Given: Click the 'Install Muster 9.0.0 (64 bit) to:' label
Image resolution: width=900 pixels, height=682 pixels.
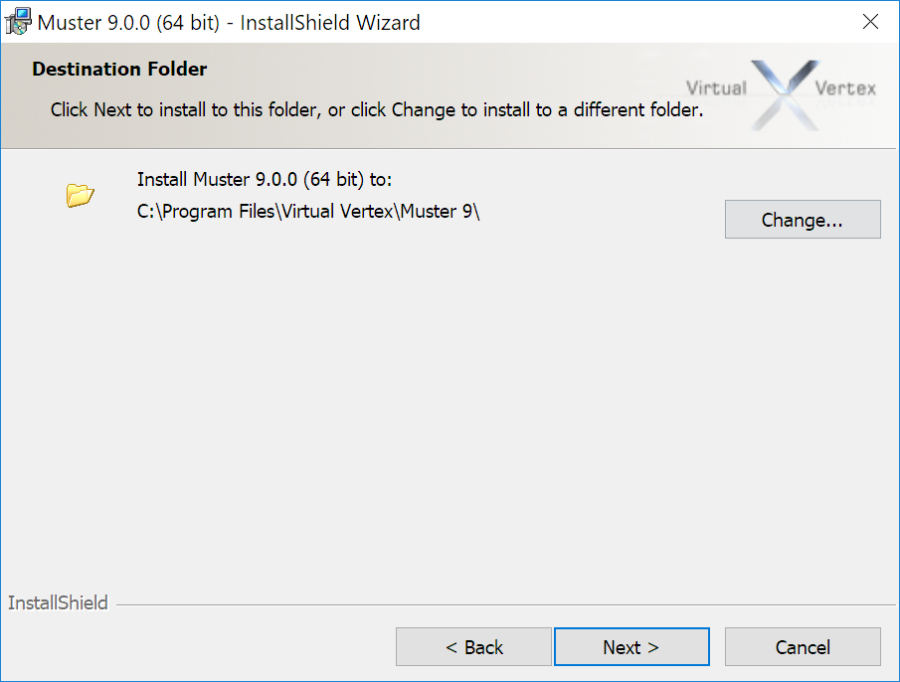Looking at the screenshot, I should tap(264, 179).
